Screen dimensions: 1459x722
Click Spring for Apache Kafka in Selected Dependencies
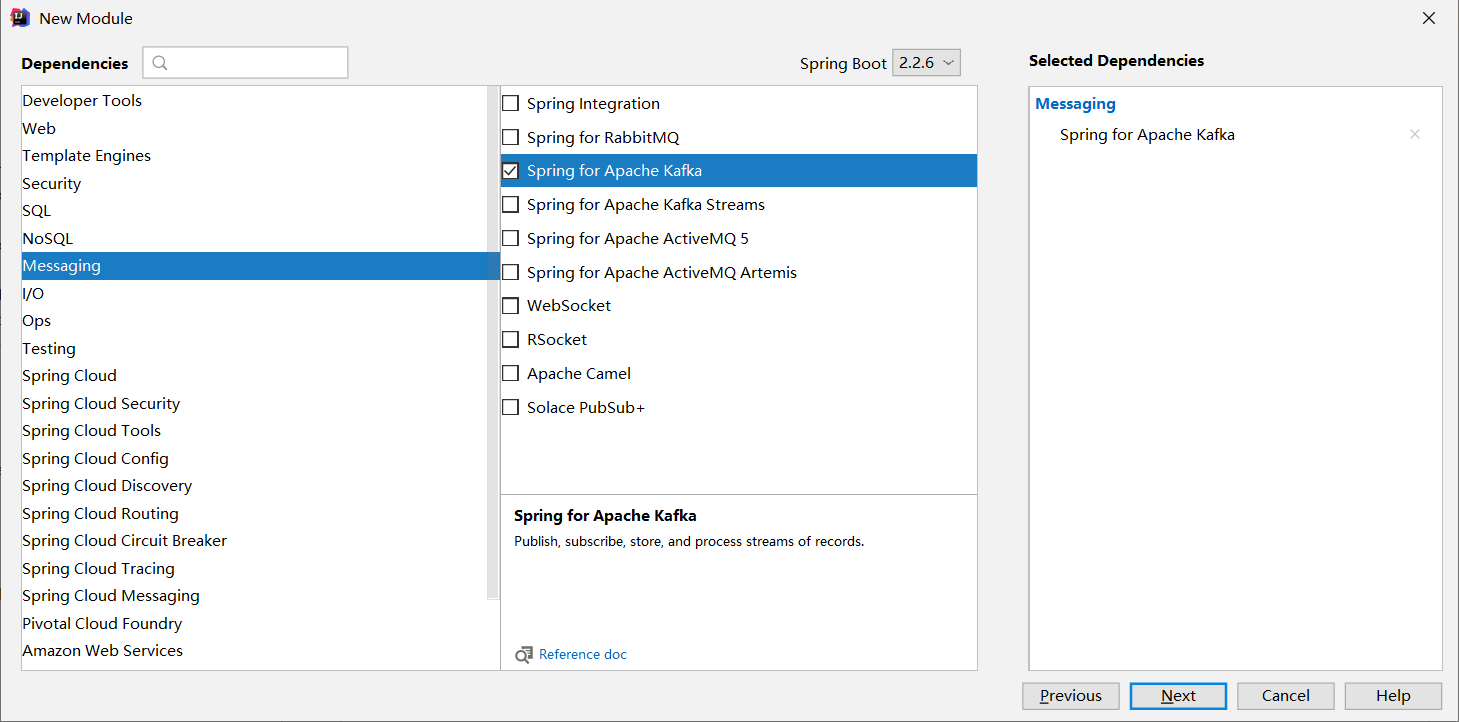click(1147, 134)
